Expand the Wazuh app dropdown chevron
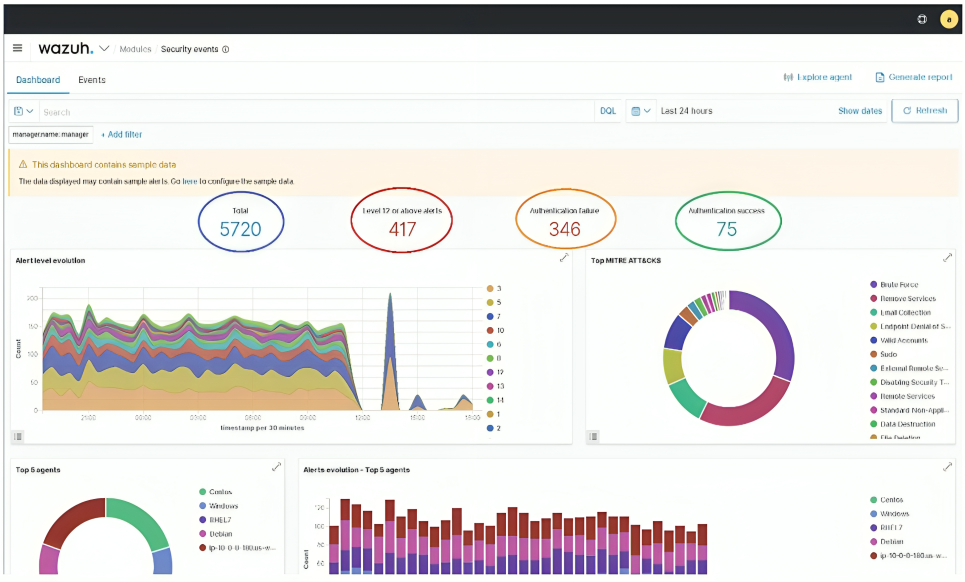The height and width of the screenshot is (582, 965). click(x=104, y=48)
